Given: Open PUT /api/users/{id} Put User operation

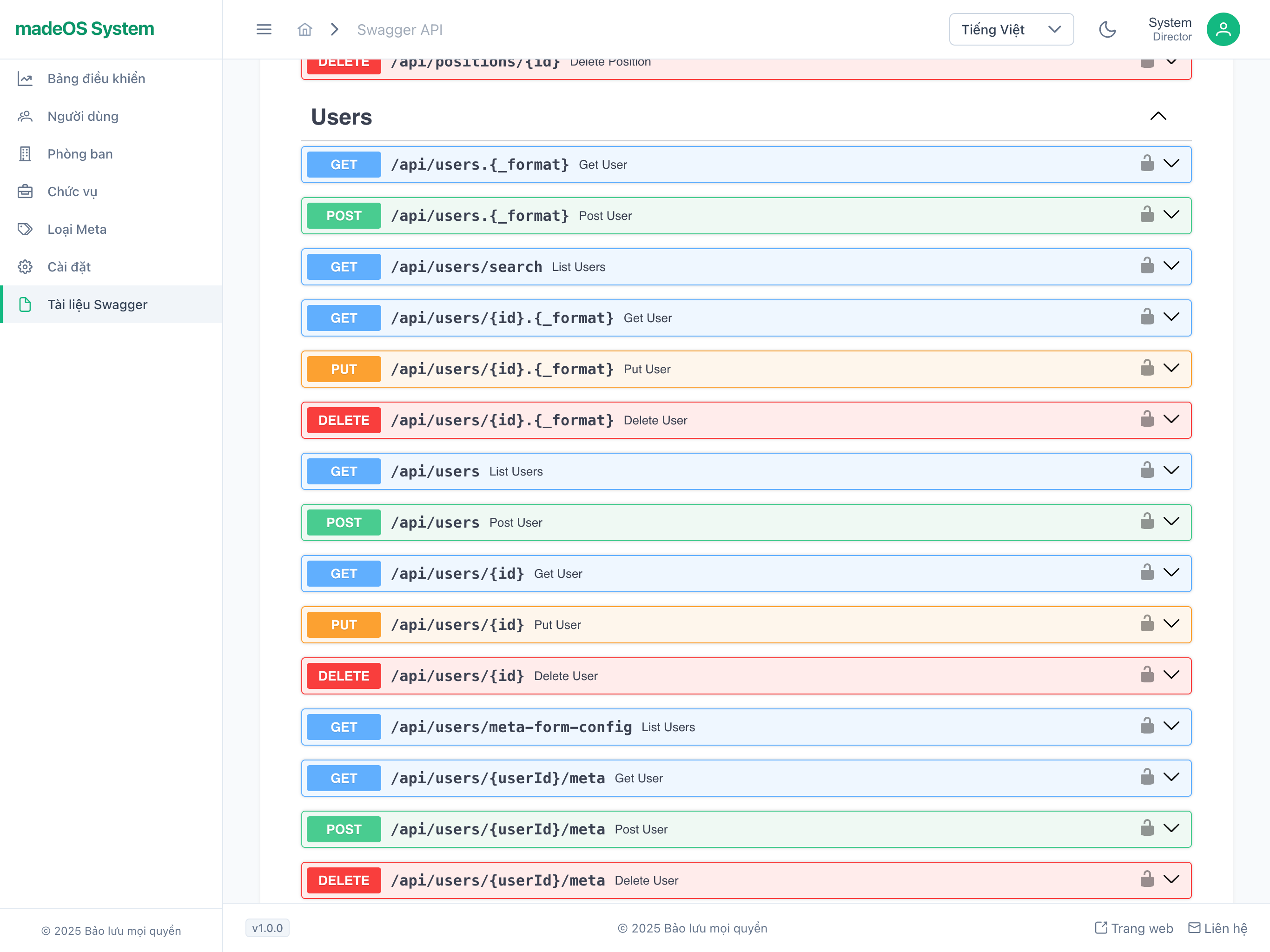Looking at the screenshot, I should (746, 625).
